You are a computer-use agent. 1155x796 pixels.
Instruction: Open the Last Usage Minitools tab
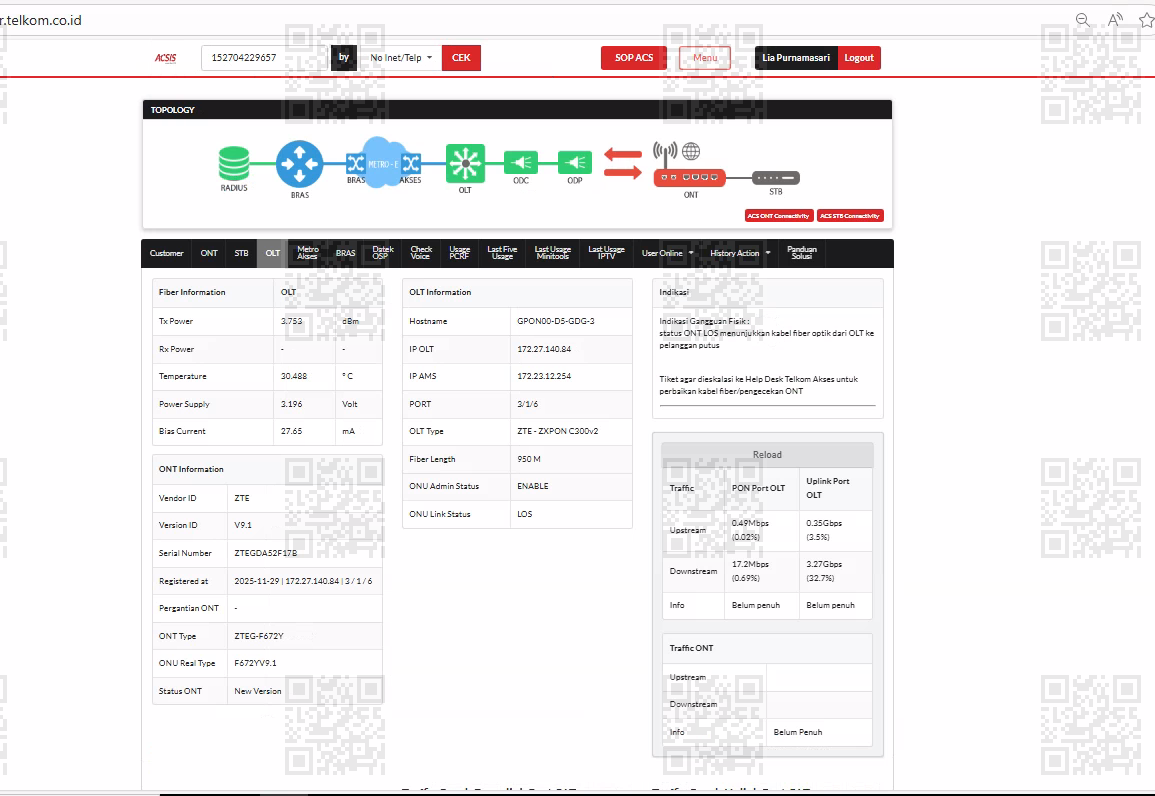point(552,253)
